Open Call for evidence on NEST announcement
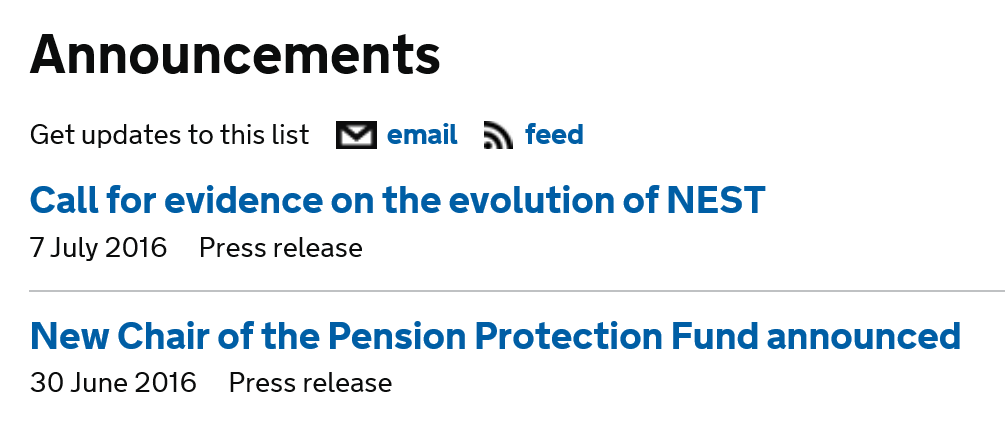This screenshot has width=1005, height=424. pyautogui.click(x=397, y=200)
